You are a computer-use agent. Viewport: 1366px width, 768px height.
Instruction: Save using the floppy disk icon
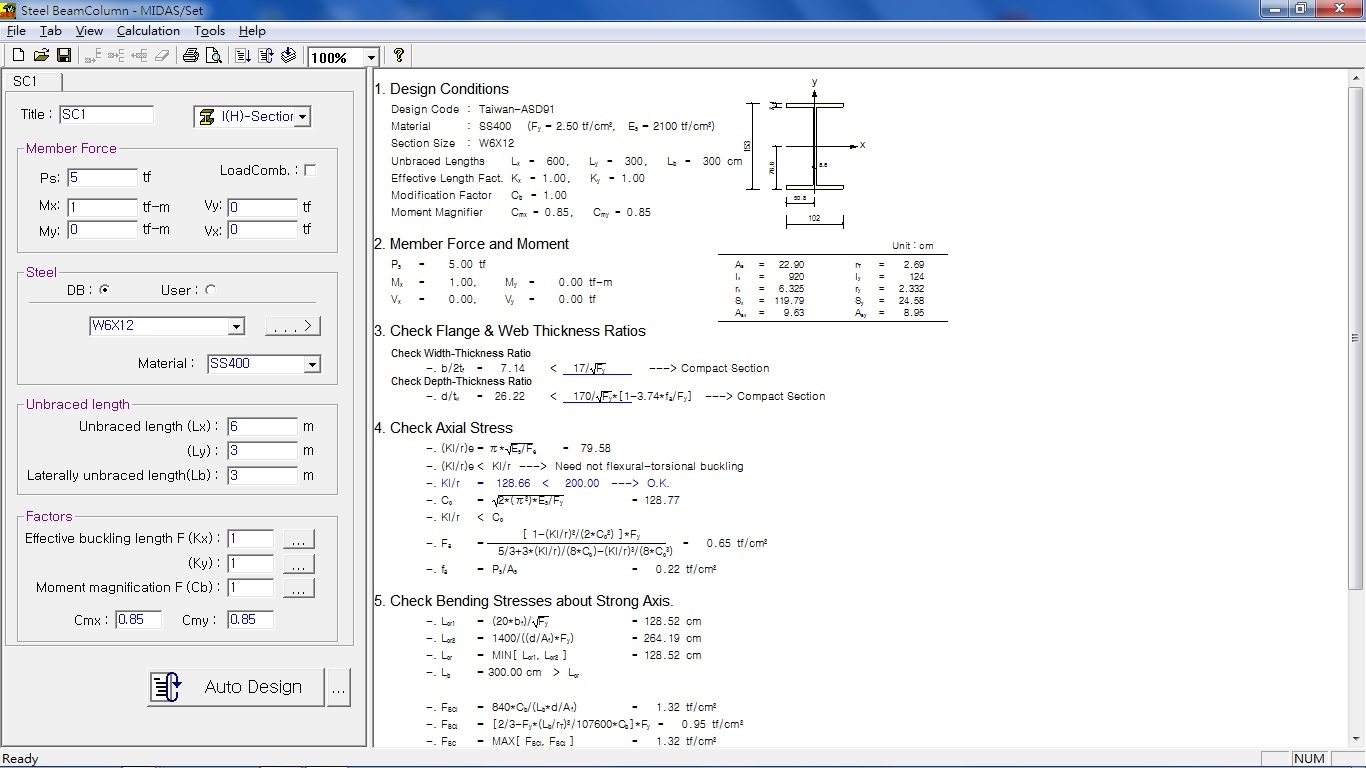[63, 56]
